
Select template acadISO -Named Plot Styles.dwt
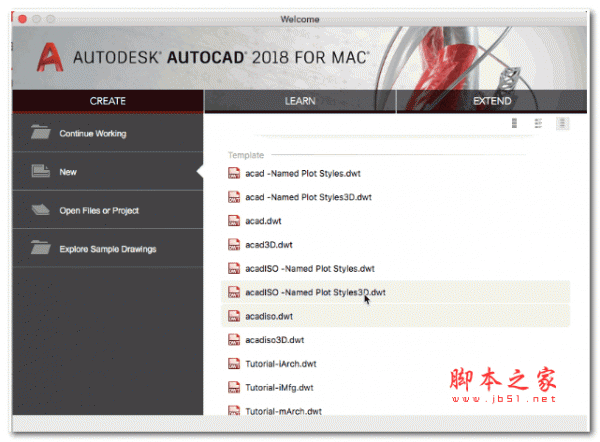310,269
